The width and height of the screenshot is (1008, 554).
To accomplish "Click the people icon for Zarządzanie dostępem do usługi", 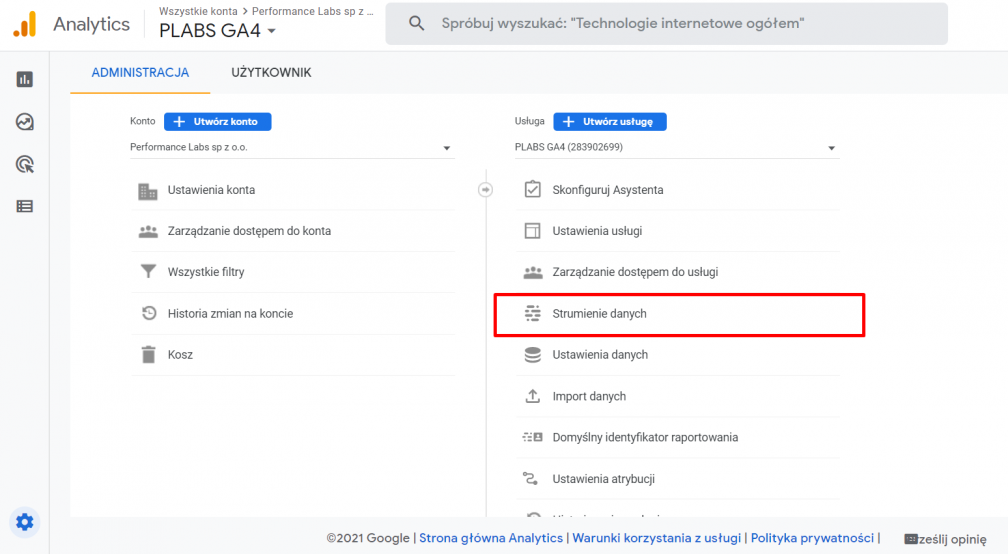I will 532,273.
